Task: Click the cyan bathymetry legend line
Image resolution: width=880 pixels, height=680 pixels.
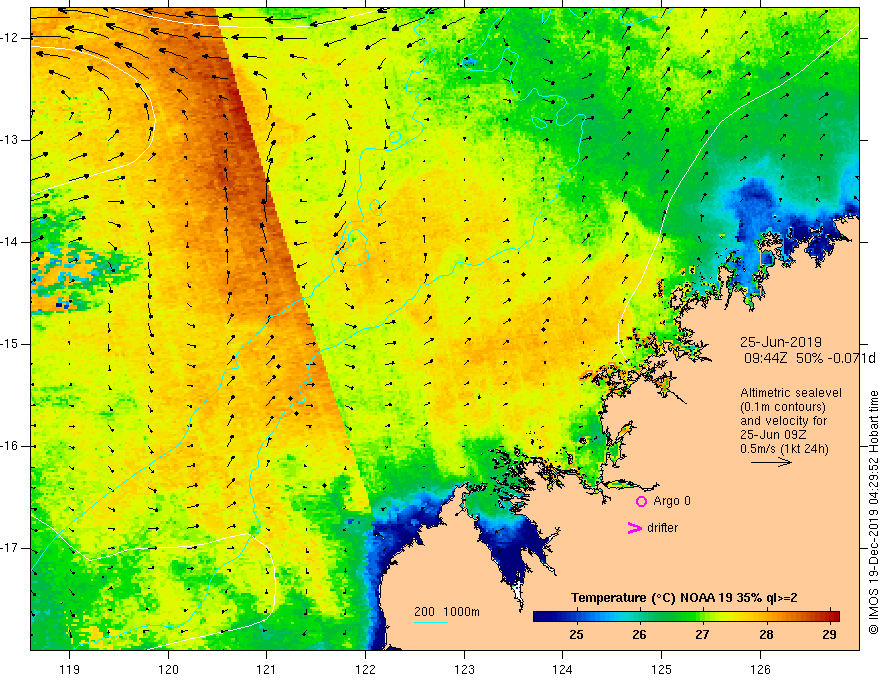Action: [x=430, y=622]
